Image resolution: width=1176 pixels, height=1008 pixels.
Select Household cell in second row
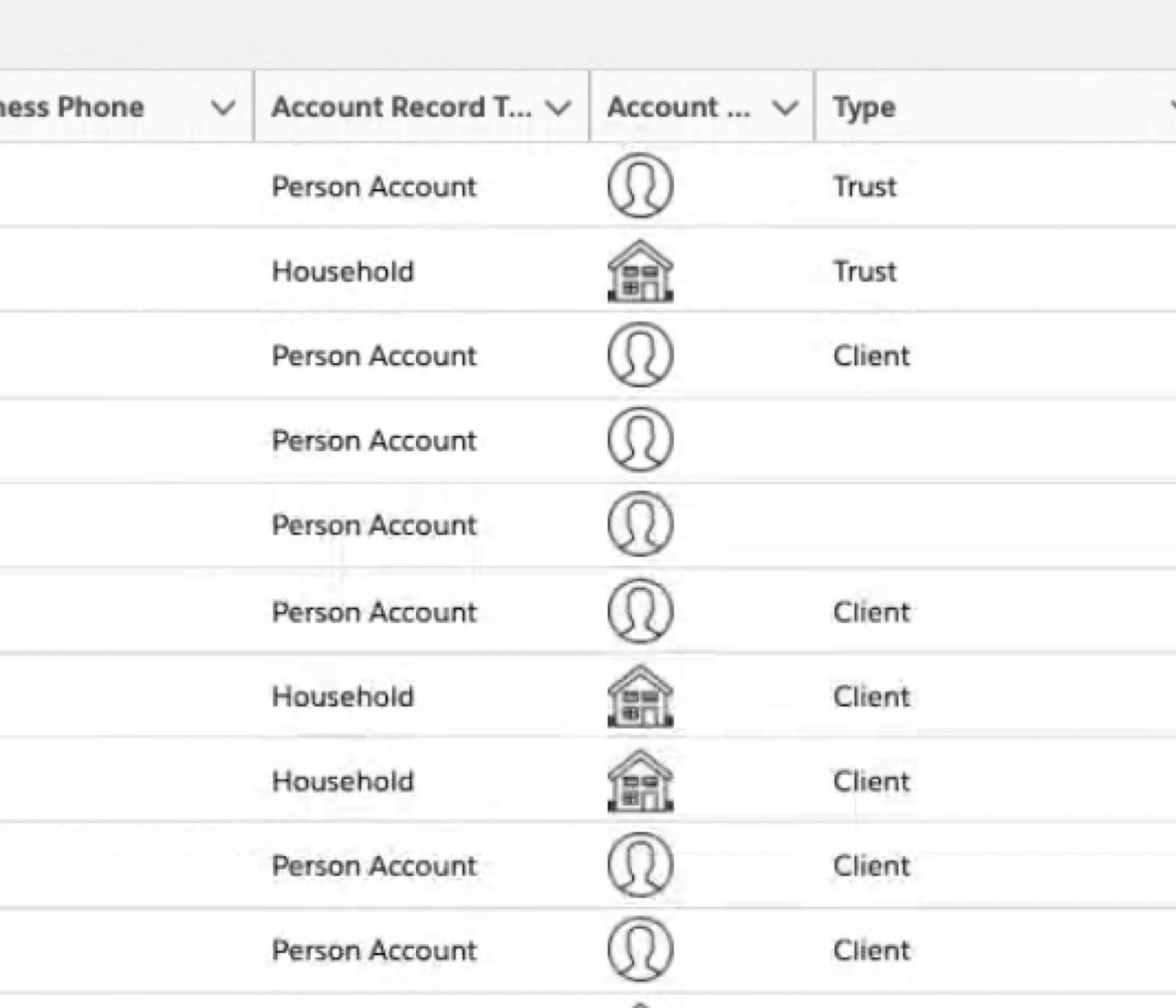click(343, 271)
